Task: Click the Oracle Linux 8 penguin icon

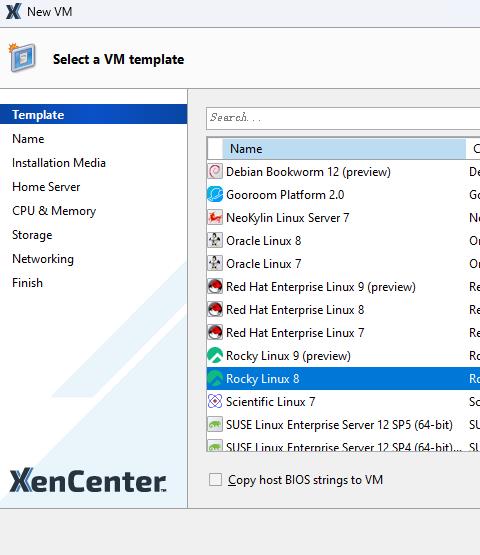Action: pos(215,240)
